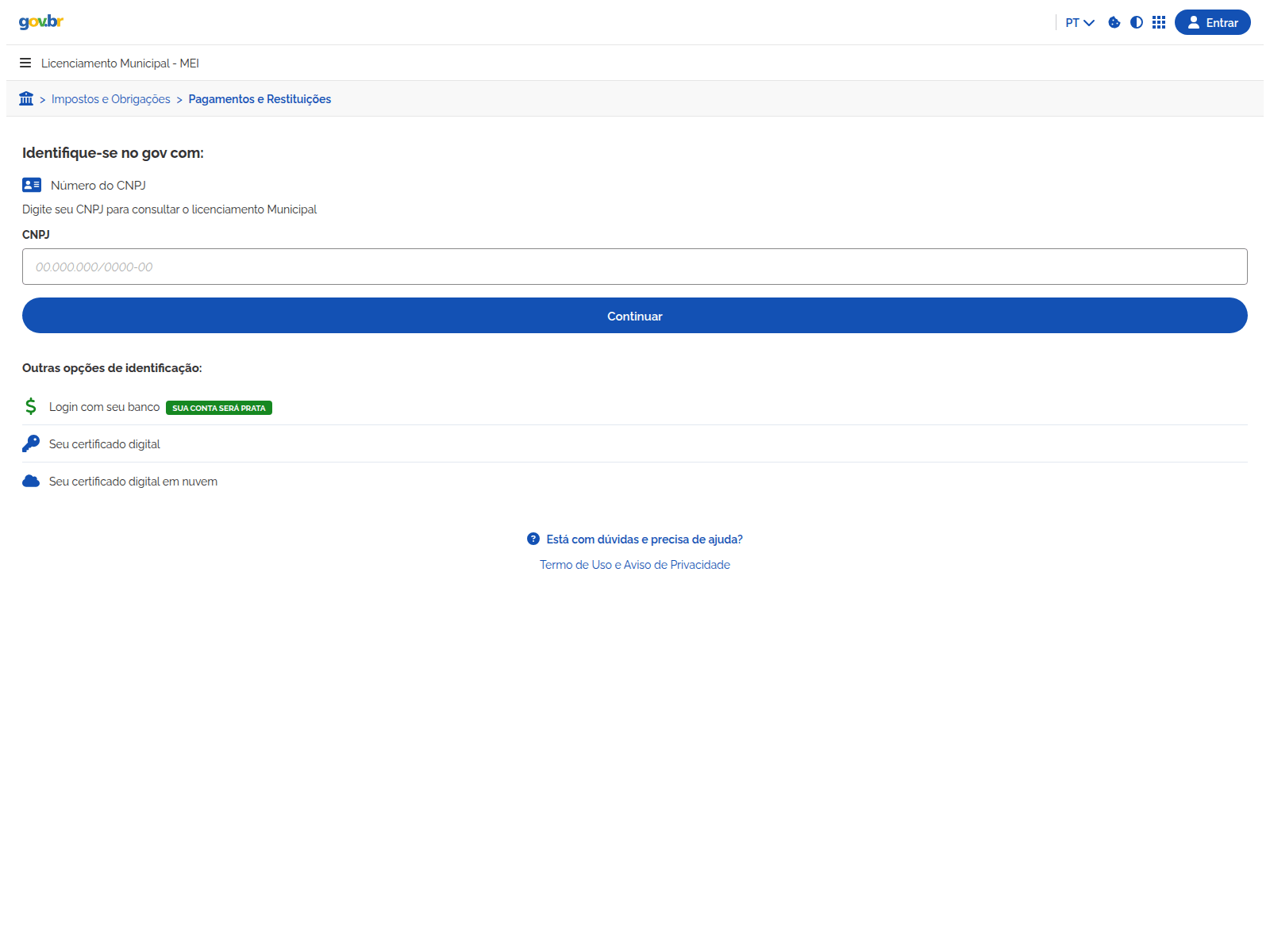This screenshot has width=1270, height=952.
Task: Click the Número do CNPJ label
Action: point(98,186)
